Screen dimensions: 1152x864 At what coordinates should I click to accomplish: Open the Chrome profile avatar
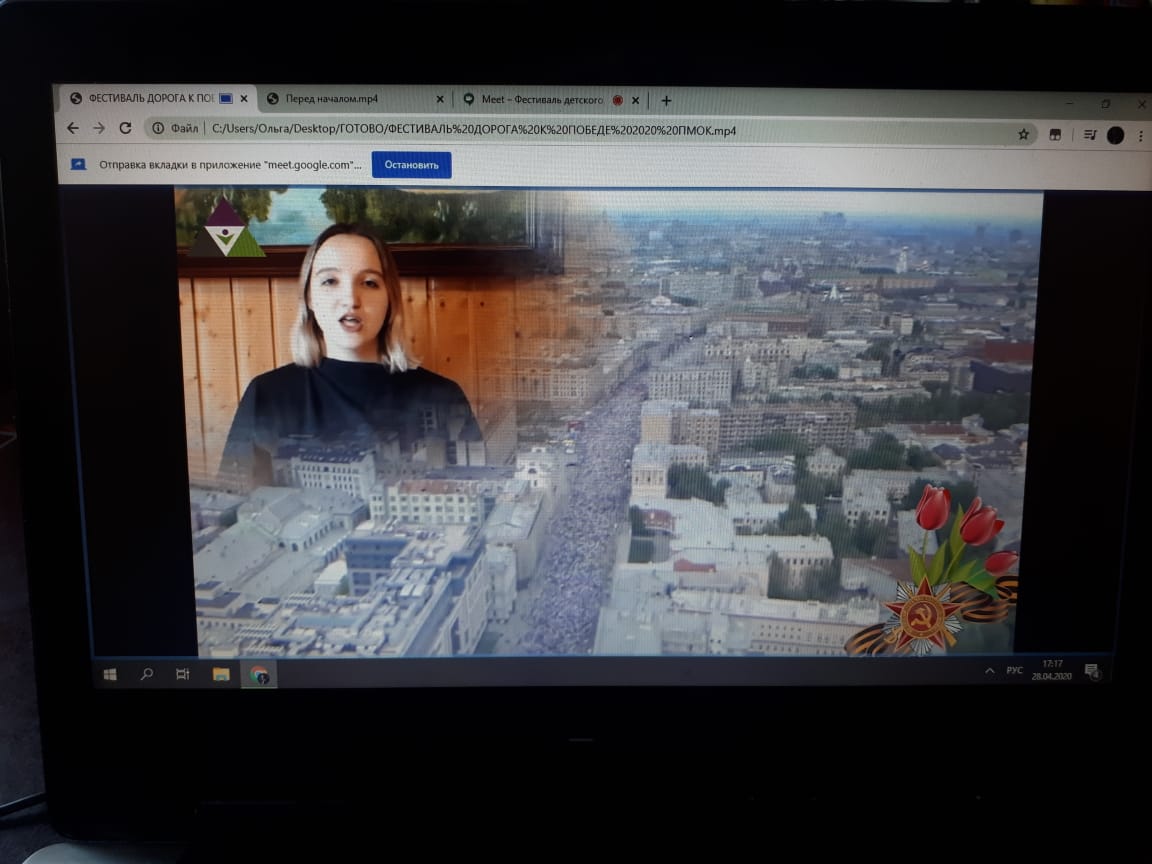coord(1115,135)
